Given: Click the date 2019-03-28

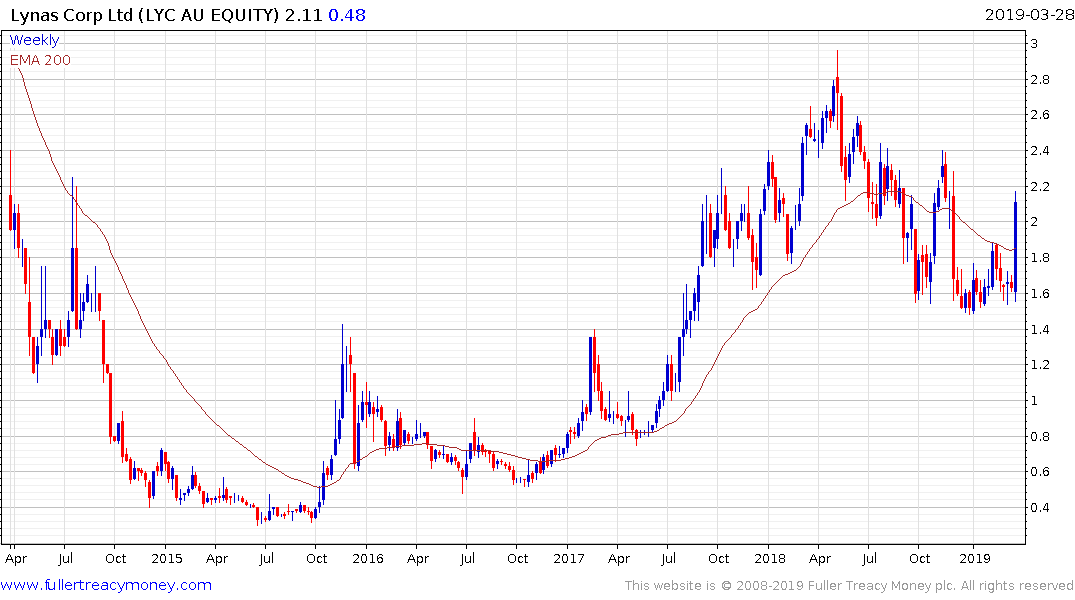Looking at the screenshot, I should tap(1029, 14).
